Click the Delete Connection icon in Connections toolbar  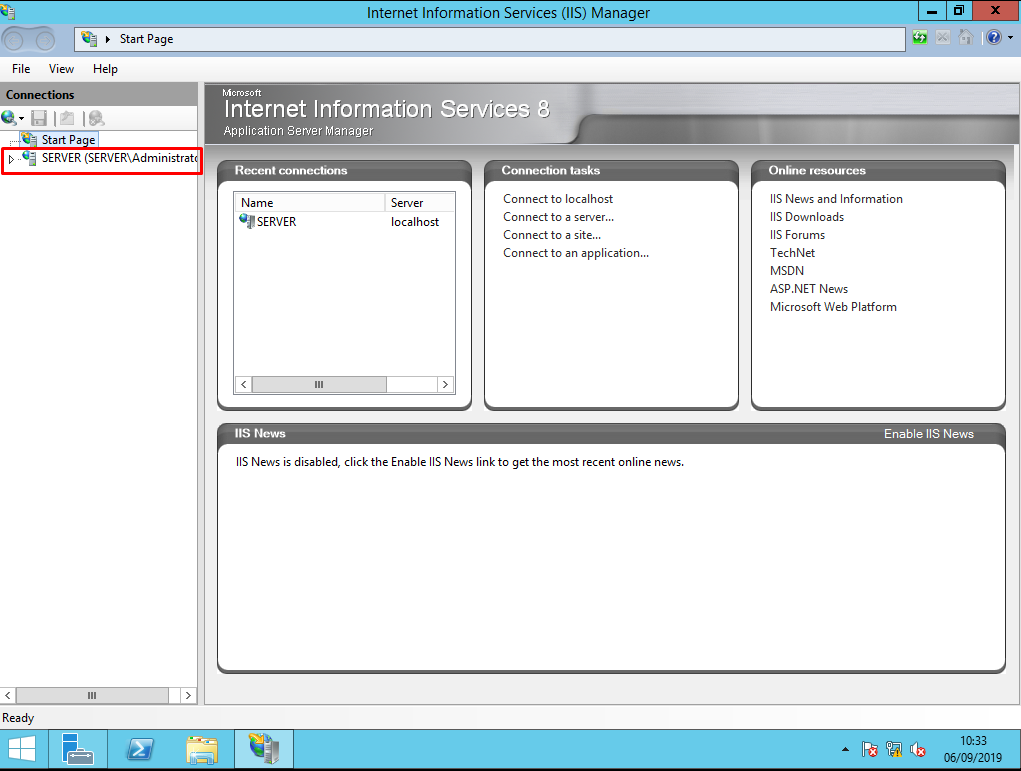point(96,118)
